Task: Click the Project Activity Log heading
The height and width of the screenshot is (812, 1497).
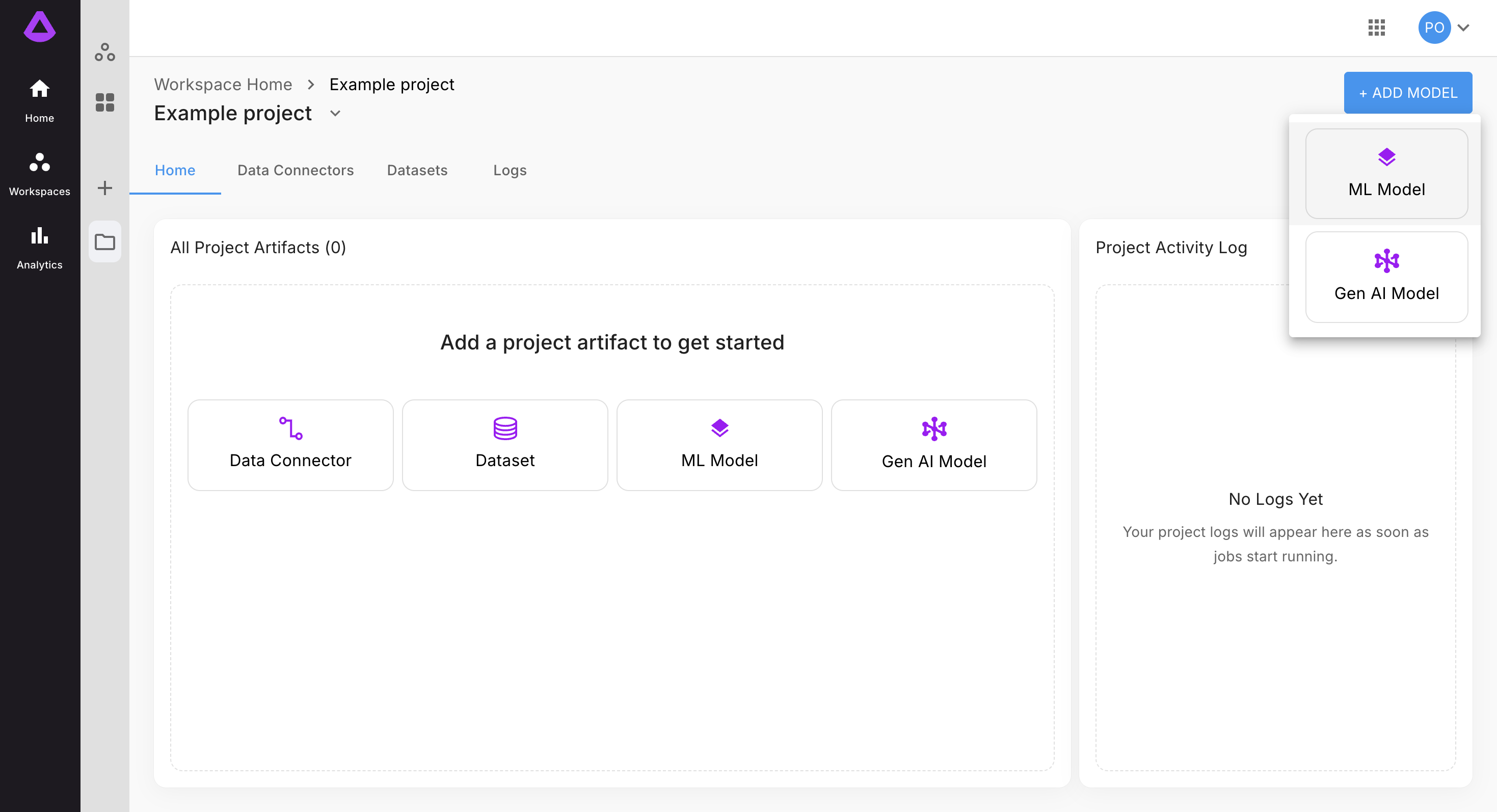Action: [x=1171, y=248]
